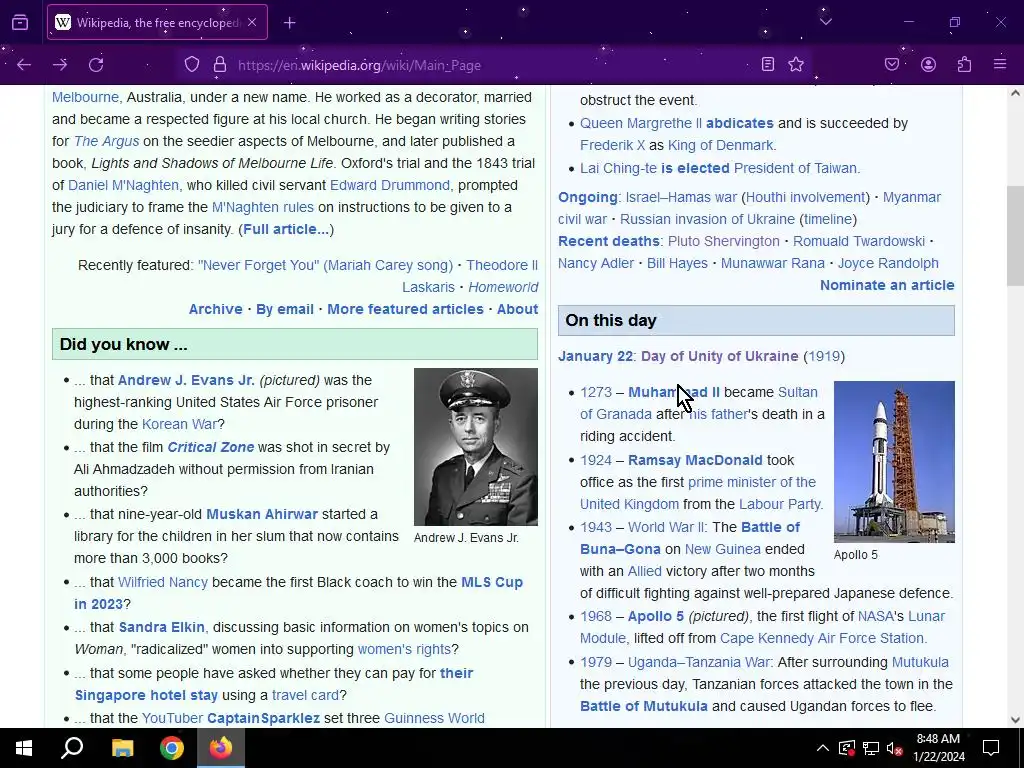
Task: Open Korean War link
Action: (179, 424)
